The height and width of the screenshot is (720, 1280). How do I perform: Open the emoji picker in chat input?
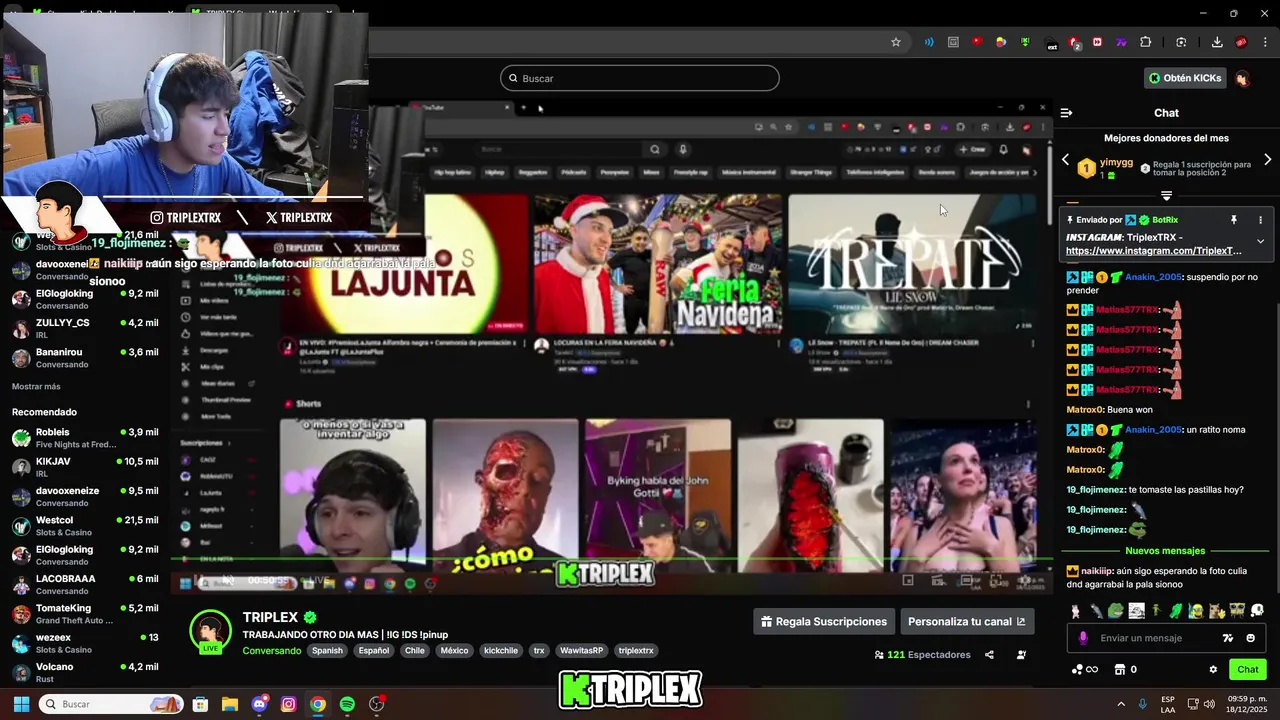click(x=1250, y=638)
